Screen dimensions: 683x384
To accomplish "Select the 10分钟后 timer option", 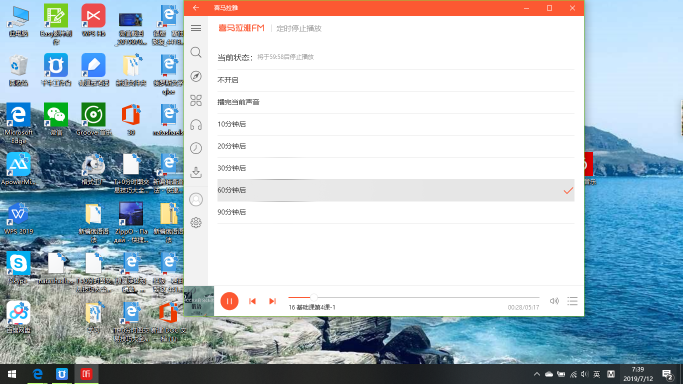I will tap(396, 124).
